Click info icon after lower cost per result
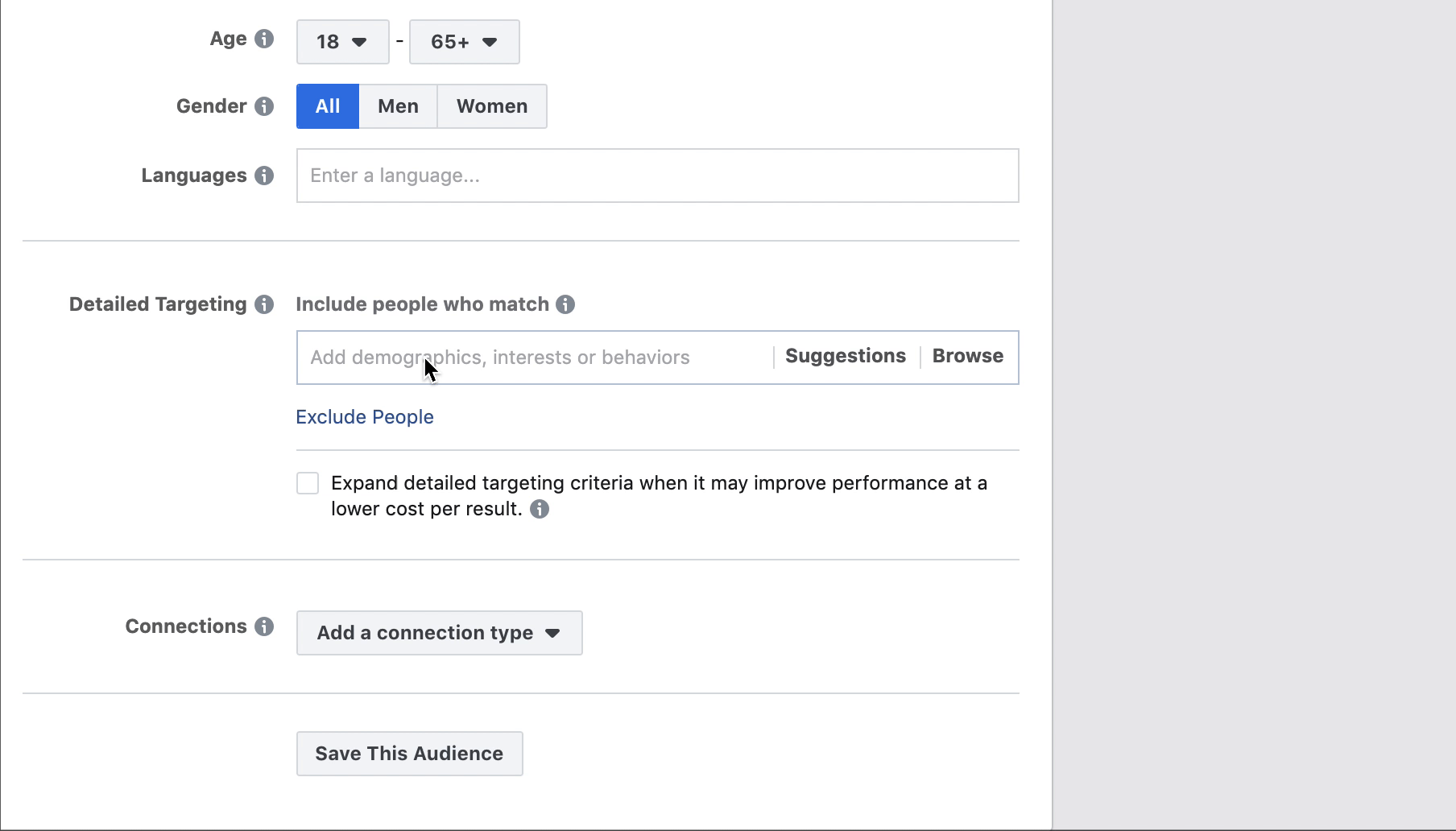This screenshot has width=1456, height=831. [540, 509]
